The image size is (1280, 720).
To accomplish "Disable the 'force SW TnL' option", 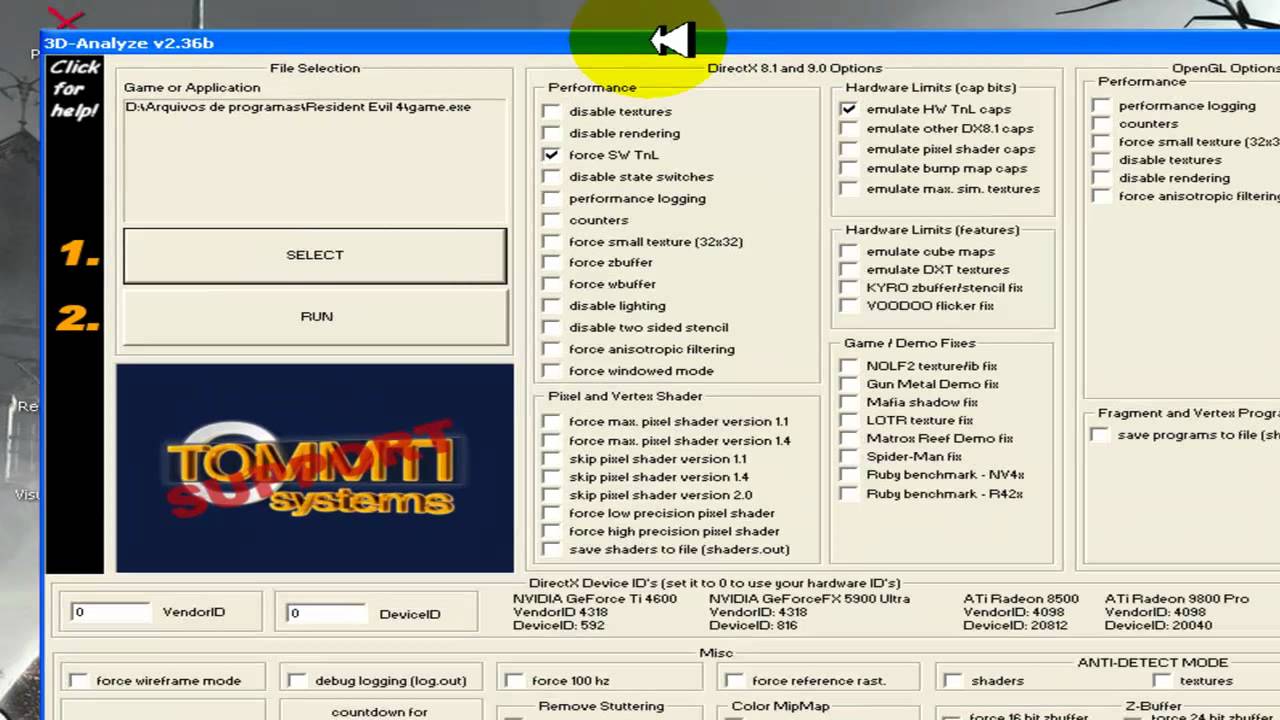I will (551, 155).
